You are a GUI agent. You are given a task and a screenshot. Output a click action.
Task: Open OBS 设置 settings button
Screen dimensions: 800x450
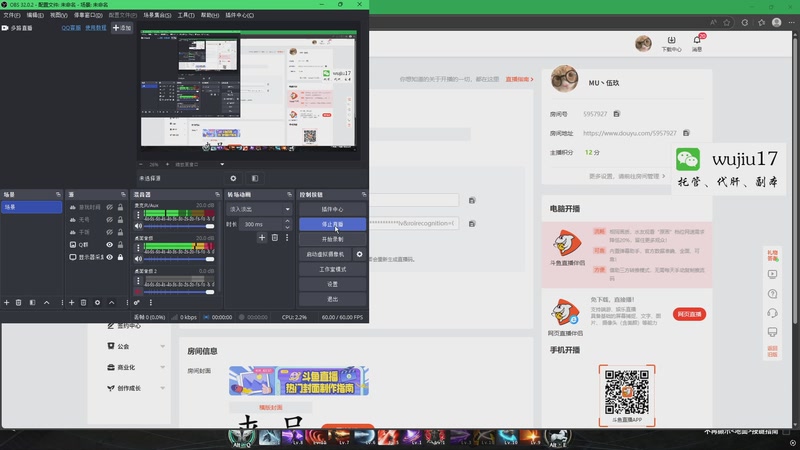pos(332,284)
